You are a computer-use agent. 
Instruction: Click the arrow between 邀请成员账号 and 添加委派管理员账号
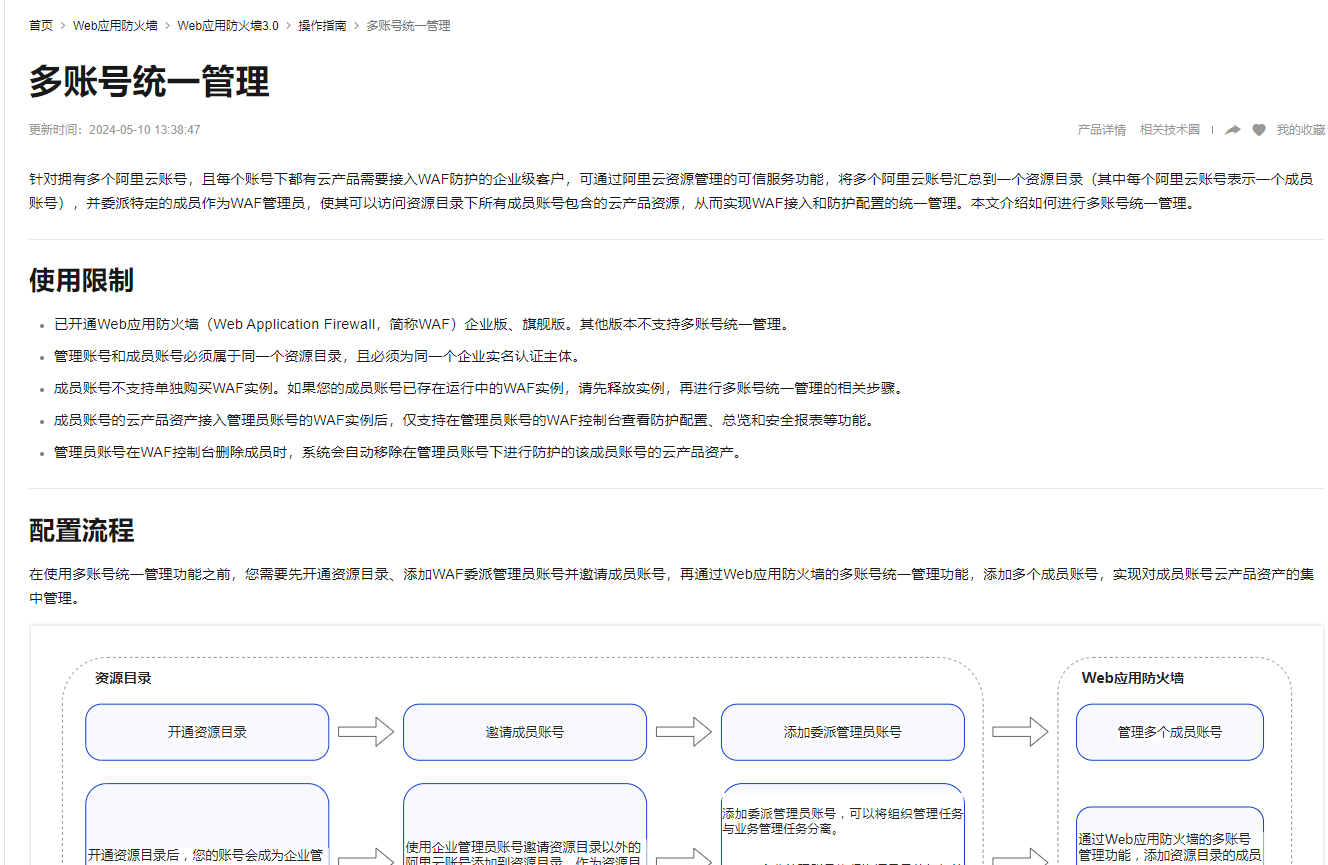[684, 732]
